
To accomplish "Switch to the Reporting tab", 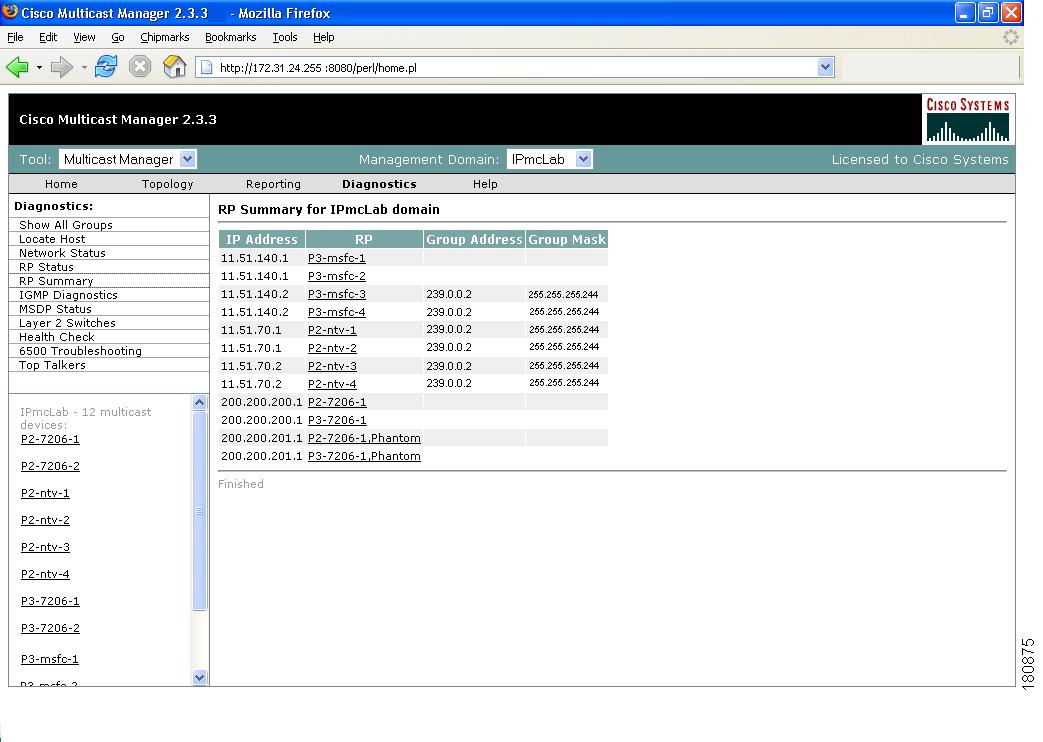I will click(x=273, y=184).
